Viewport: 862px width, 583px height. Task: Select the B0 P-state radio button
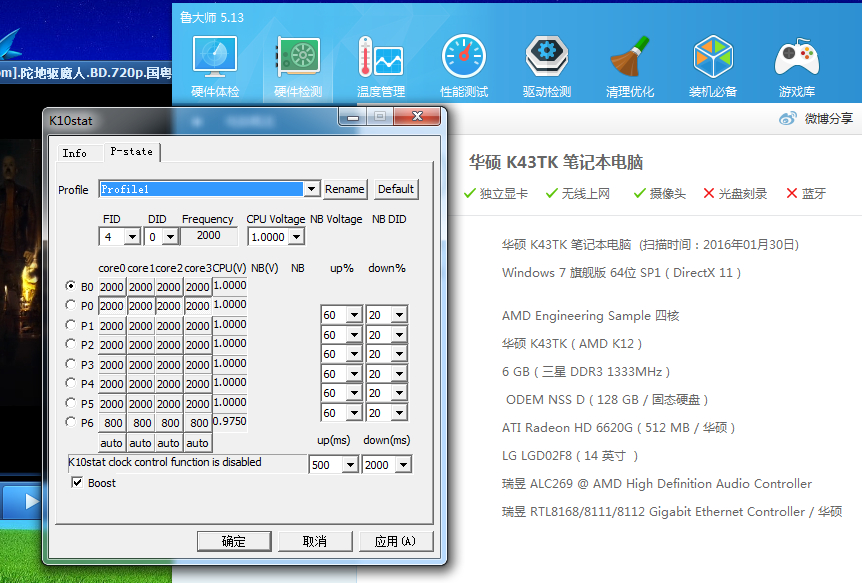pyautogui.click(x=70, y=286)
